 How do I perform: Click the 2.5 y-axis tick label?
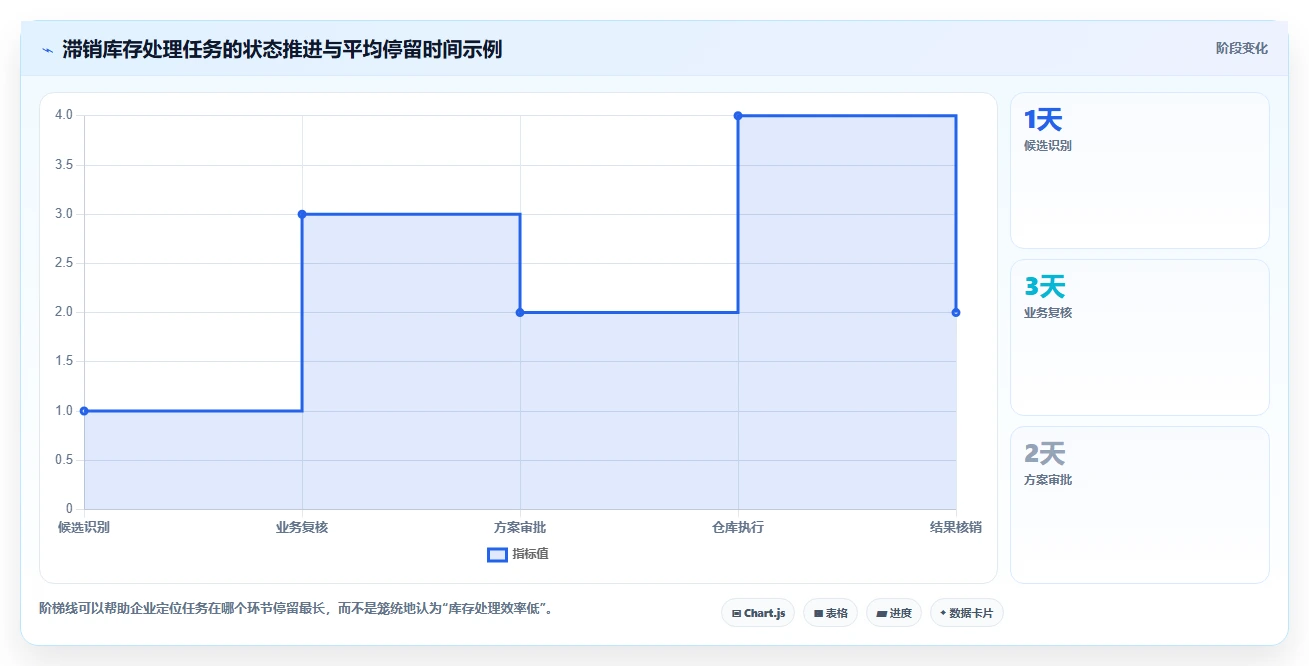[x=64, y=263]
